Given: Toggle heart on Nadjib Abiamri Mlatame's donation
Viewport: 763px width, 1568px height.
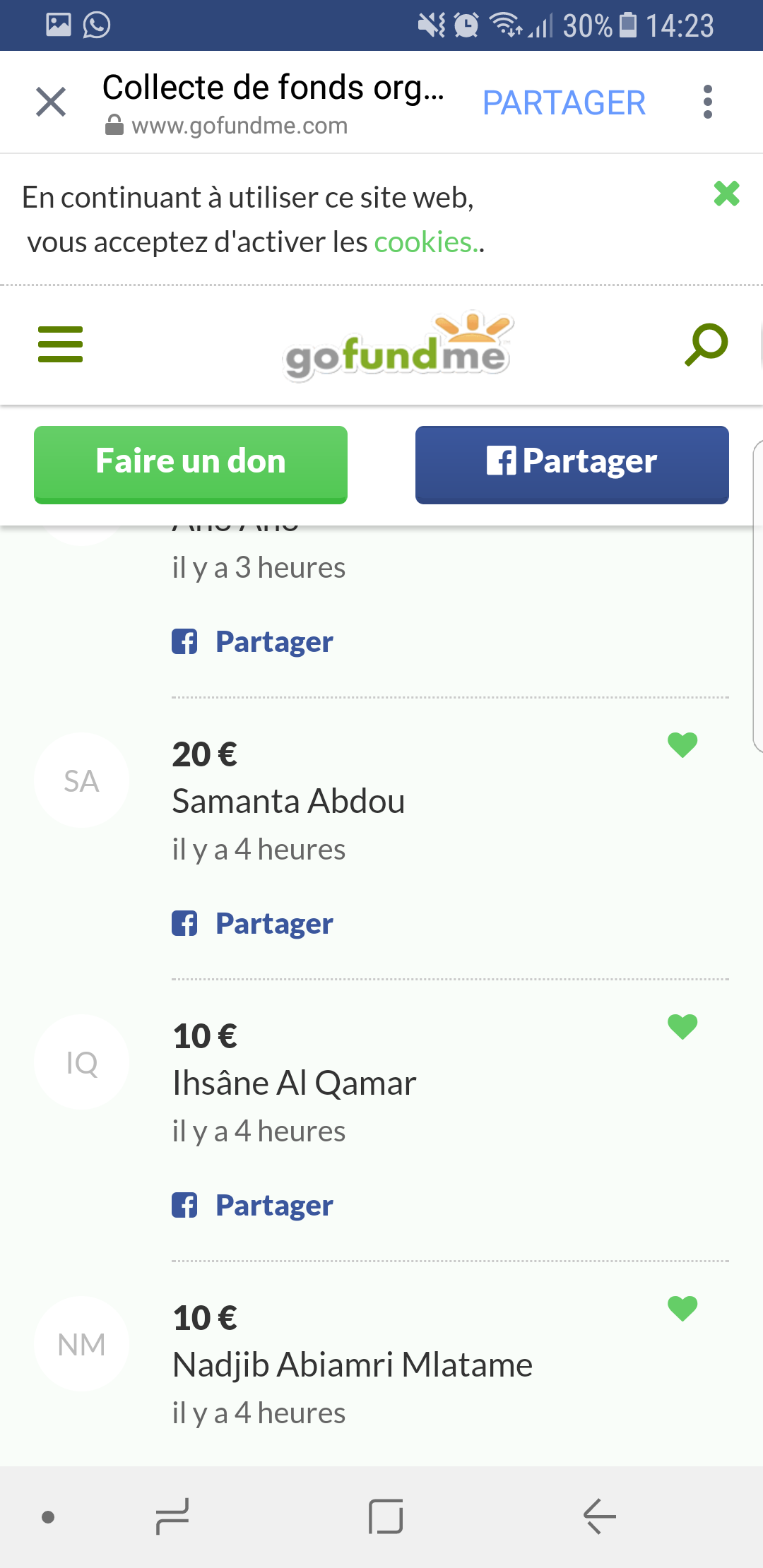Looking at the screenshot, I should [682, 1308].
